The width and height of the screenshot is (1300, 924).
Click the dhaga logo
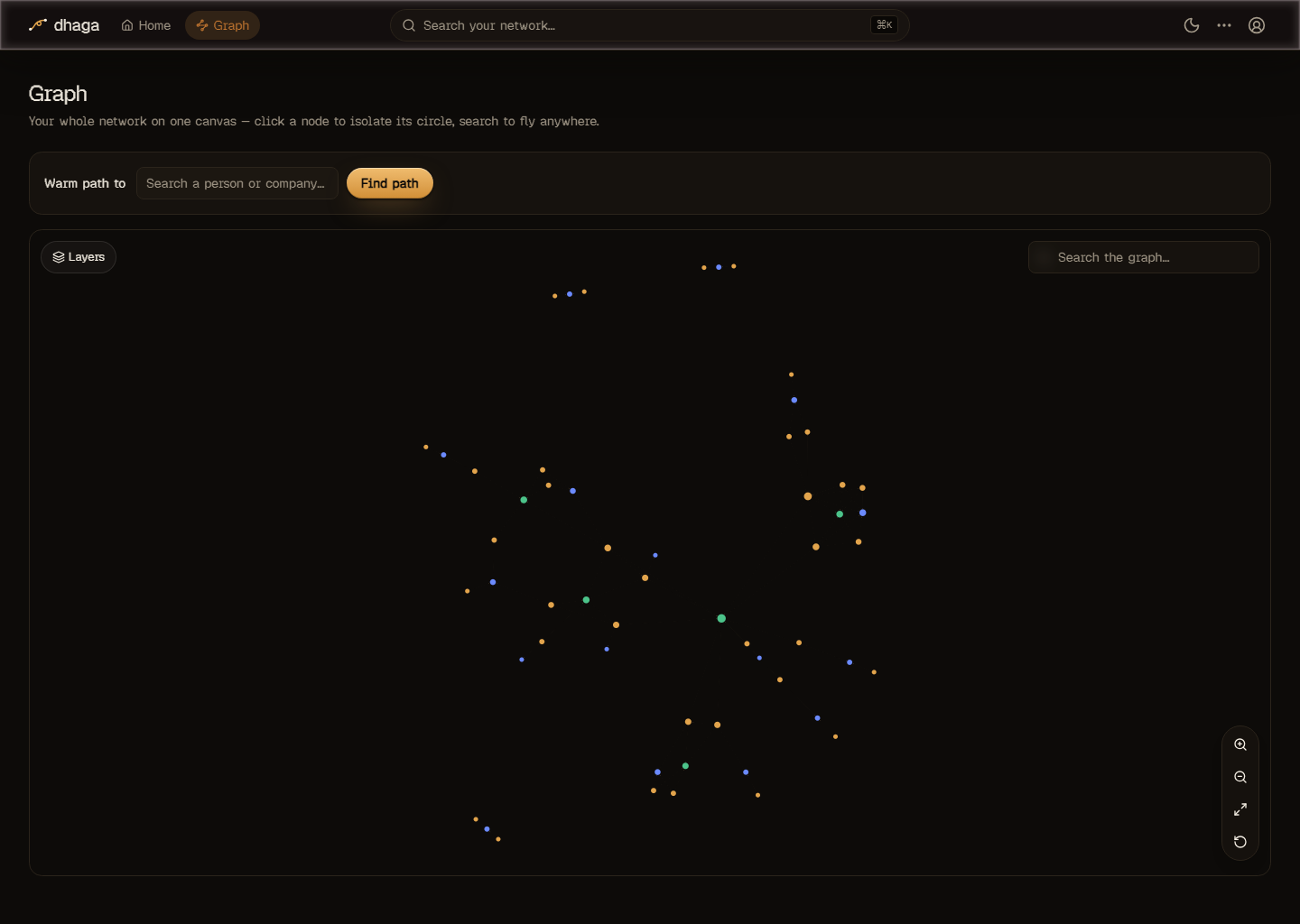64,25
